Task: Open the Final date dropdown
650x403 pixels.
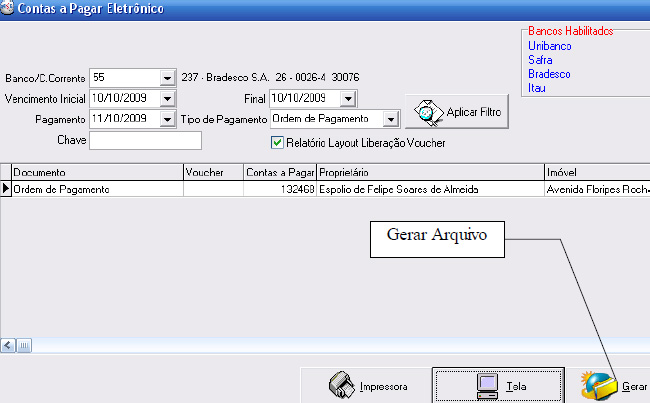Action: pos(347,99)
